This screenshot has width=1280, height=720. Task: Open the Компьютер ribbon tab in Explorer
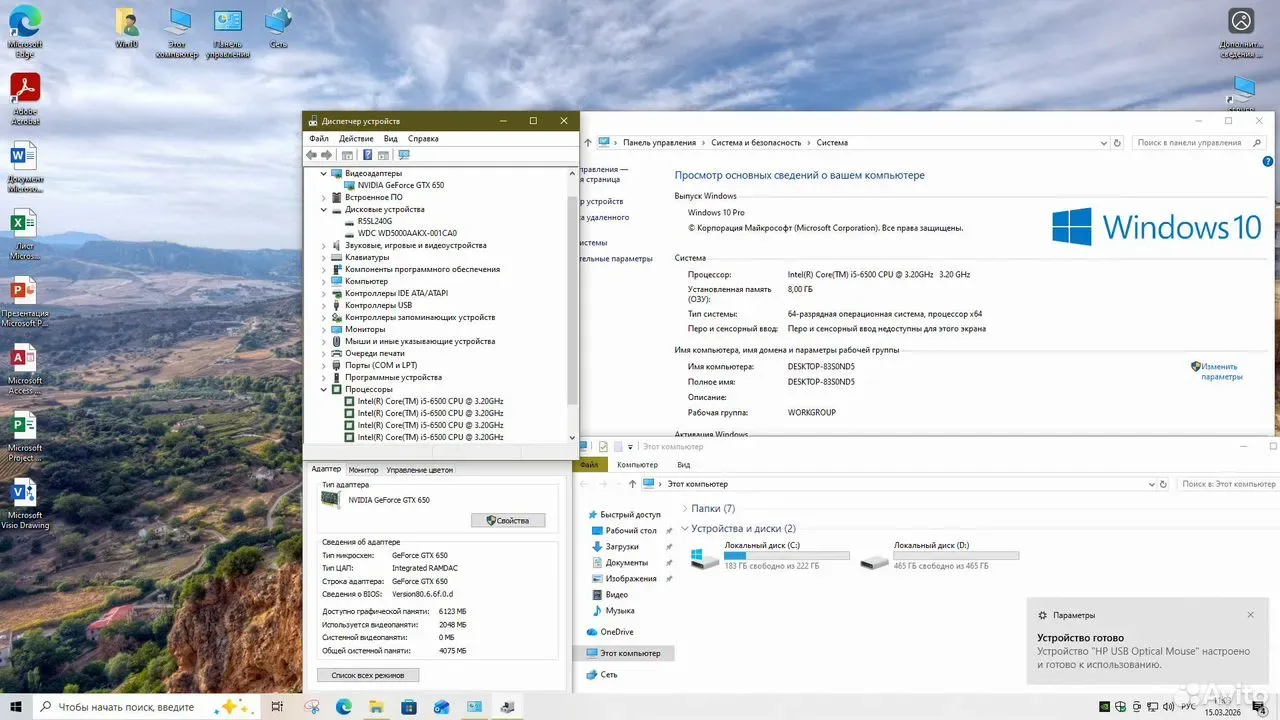tap(637, 464)
